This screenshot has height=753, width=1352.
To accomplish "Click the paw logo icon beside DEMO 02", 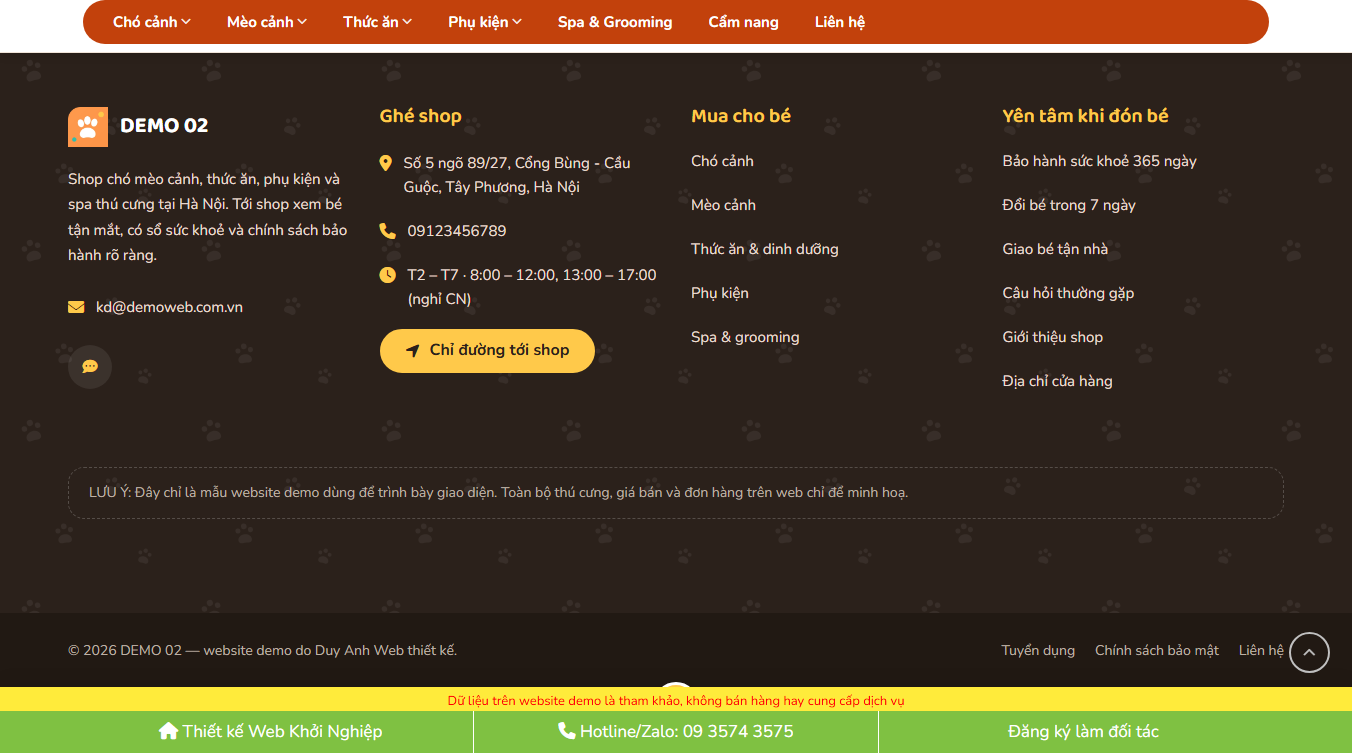I will click(88, 127).
